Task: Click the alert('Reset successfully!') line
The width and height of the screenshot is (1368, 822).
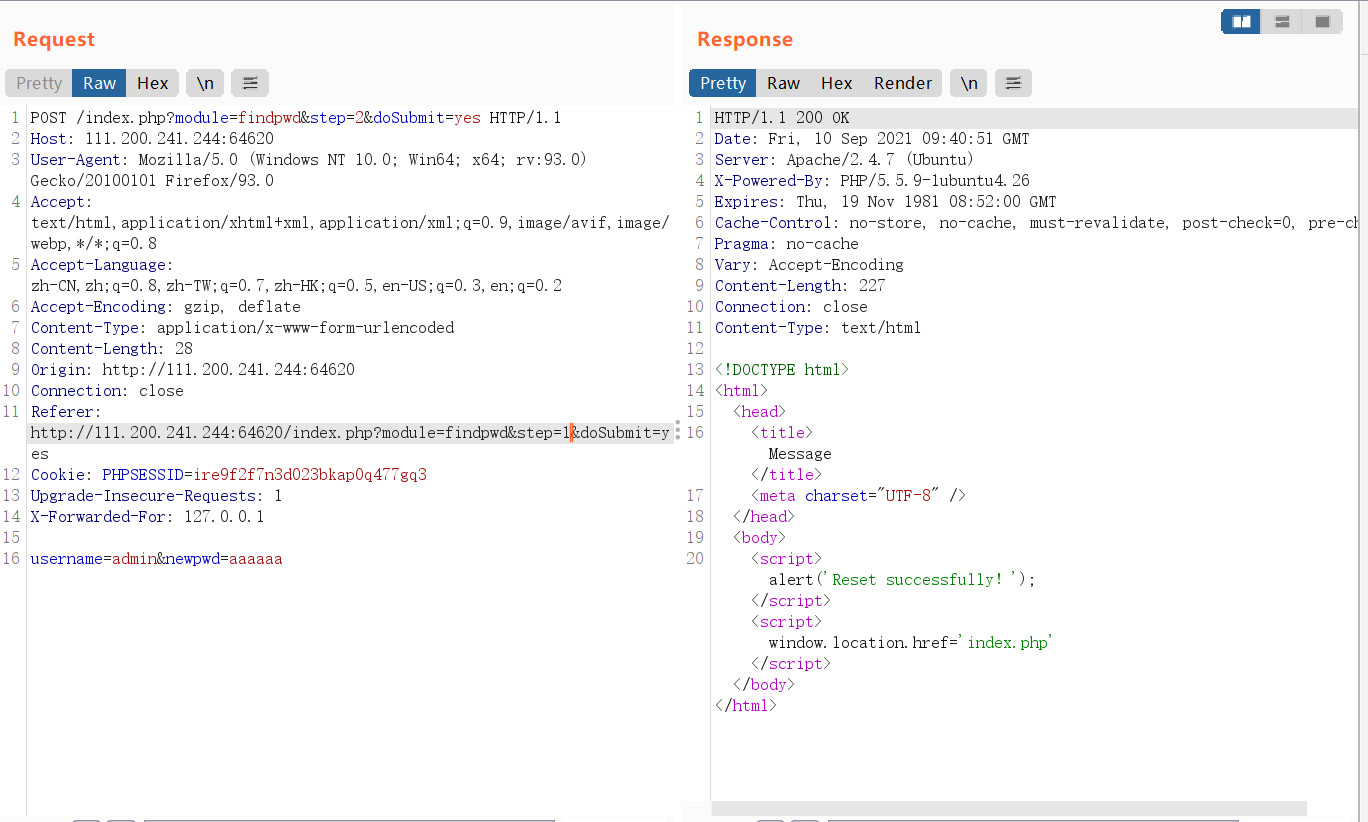Action: (902, 580)
